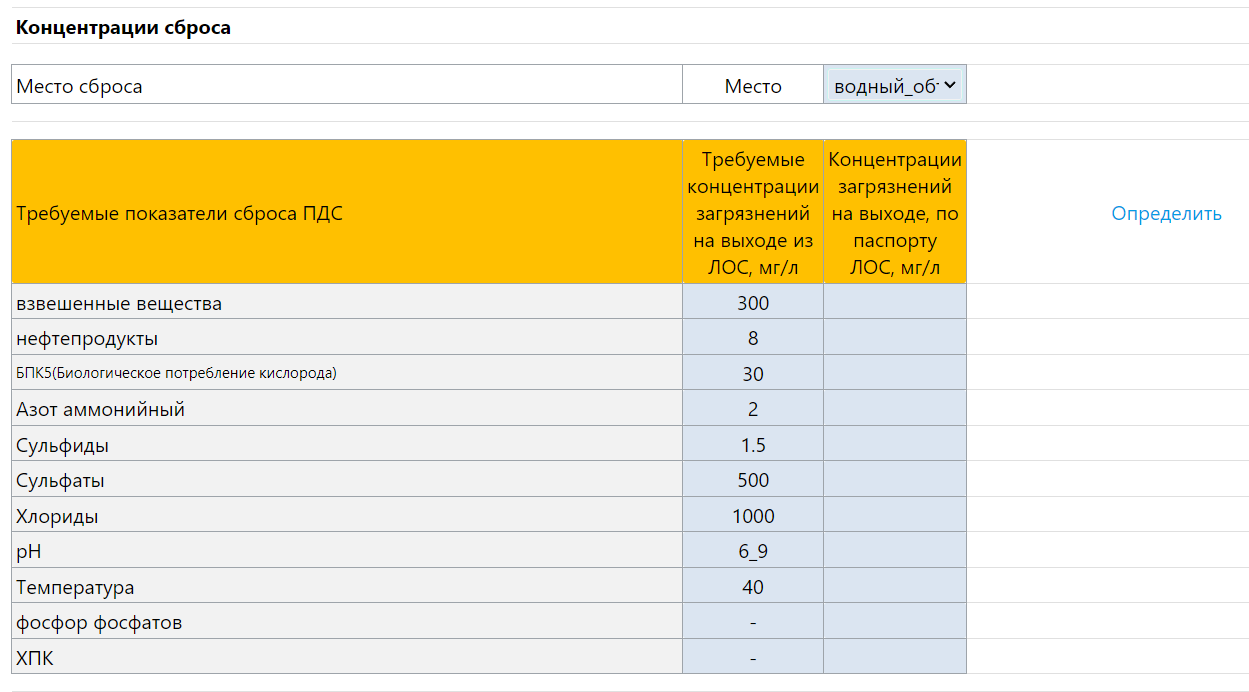The image size is (1249, 692).
Task: Click required value 30 for БПК5
Action: coord(753,374)
